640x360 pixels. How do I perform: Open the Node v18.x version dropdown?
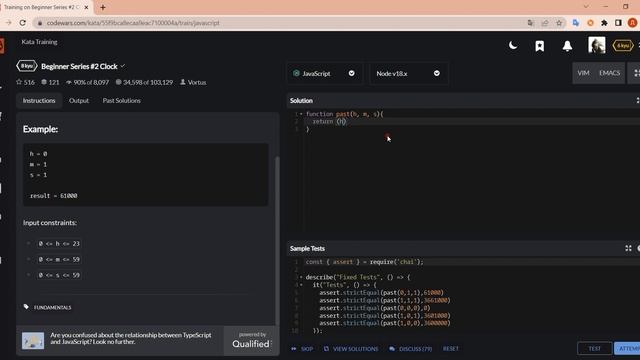point(409,73)
